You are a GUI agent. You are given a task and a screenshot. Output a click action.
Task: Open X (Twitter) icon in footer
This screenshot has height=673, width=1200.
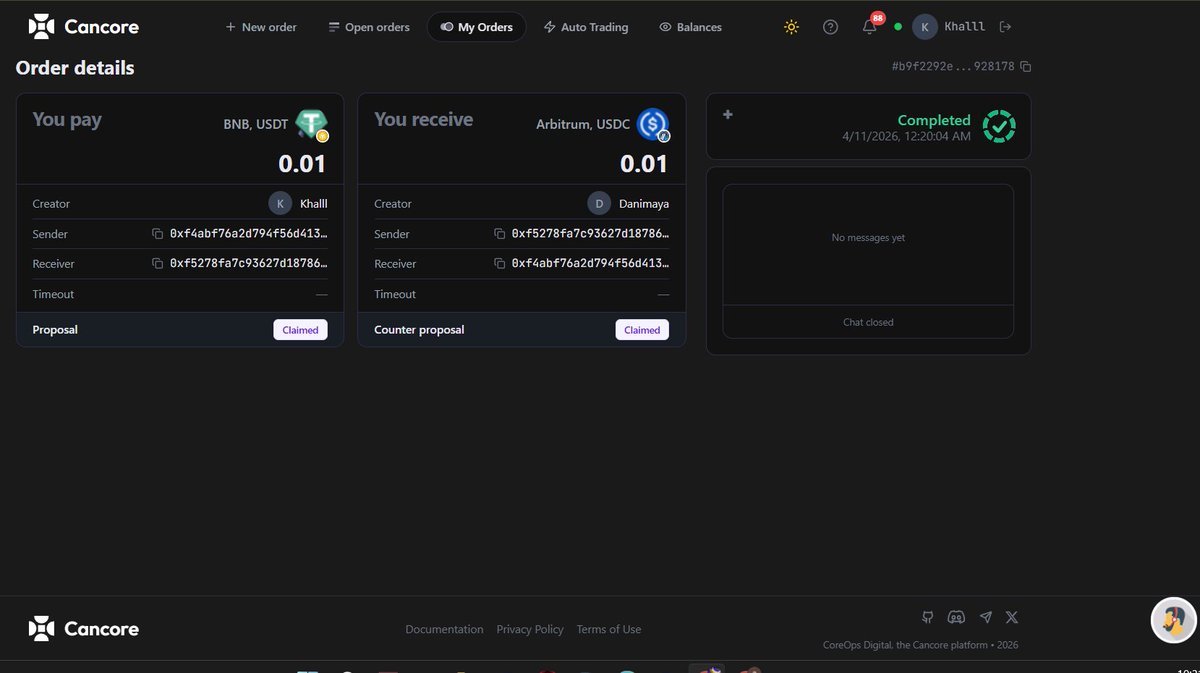click(1012, 618)
